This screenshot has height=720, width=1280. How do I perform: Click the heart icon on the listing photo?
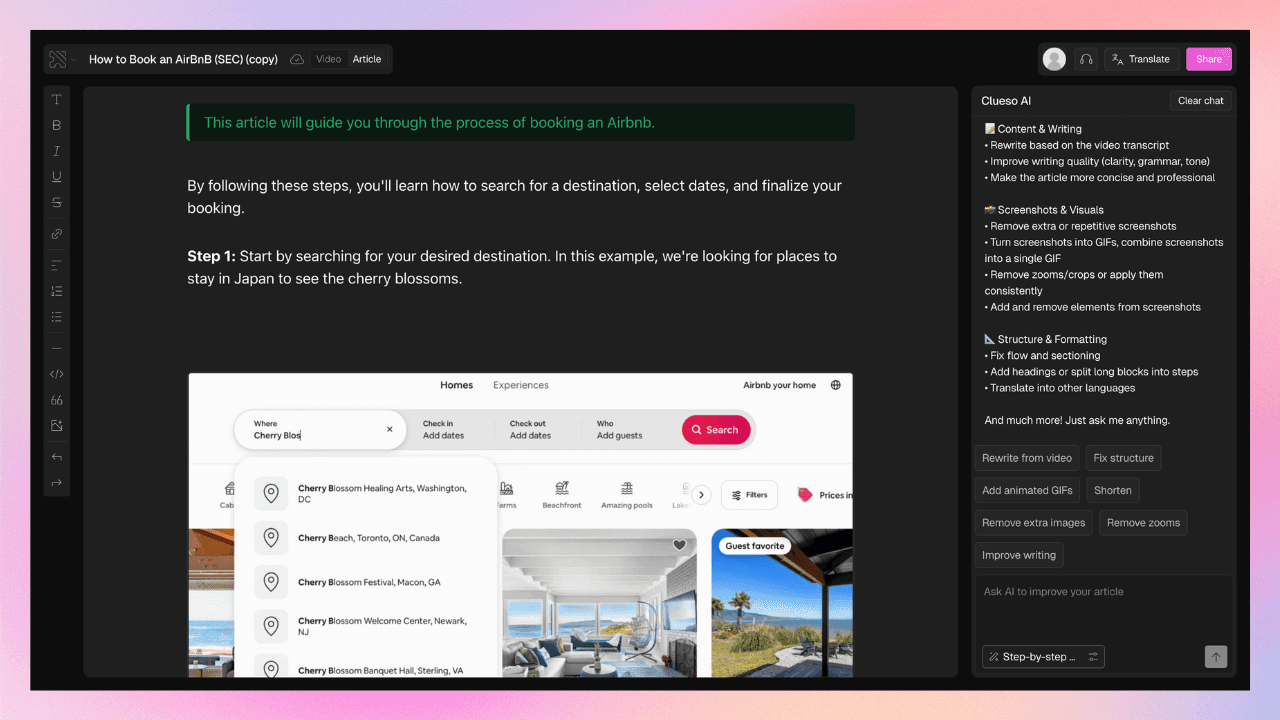[x=679, y=545]
